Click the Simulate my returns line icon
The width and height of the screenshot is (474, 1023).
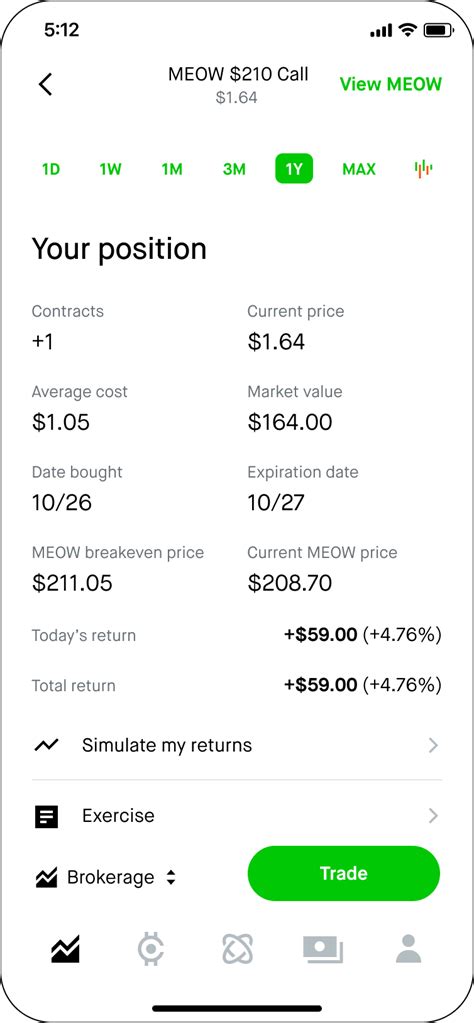click(x=46, y=745)
